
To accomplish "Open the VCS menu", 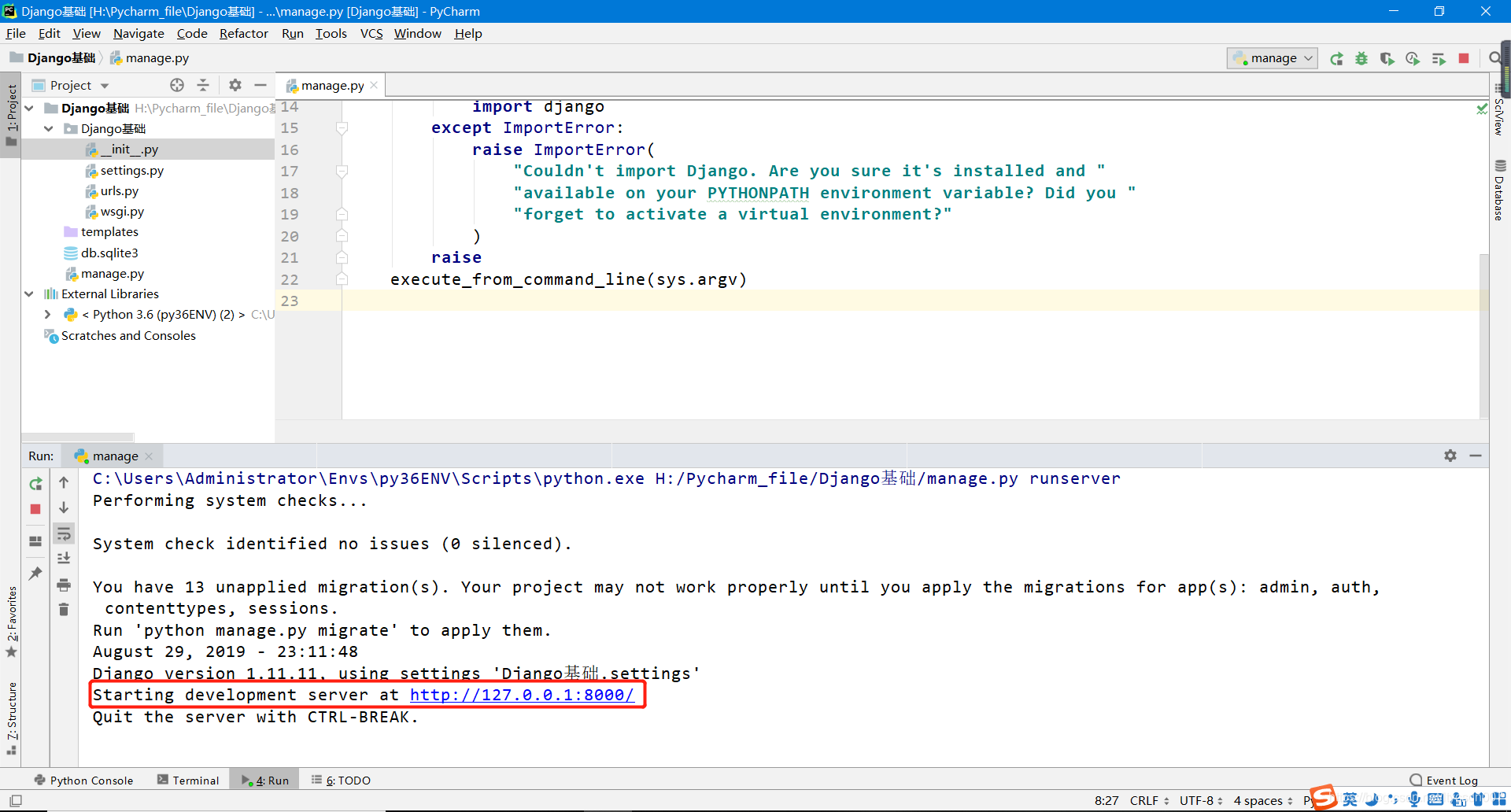I will (x=371, y=33).
